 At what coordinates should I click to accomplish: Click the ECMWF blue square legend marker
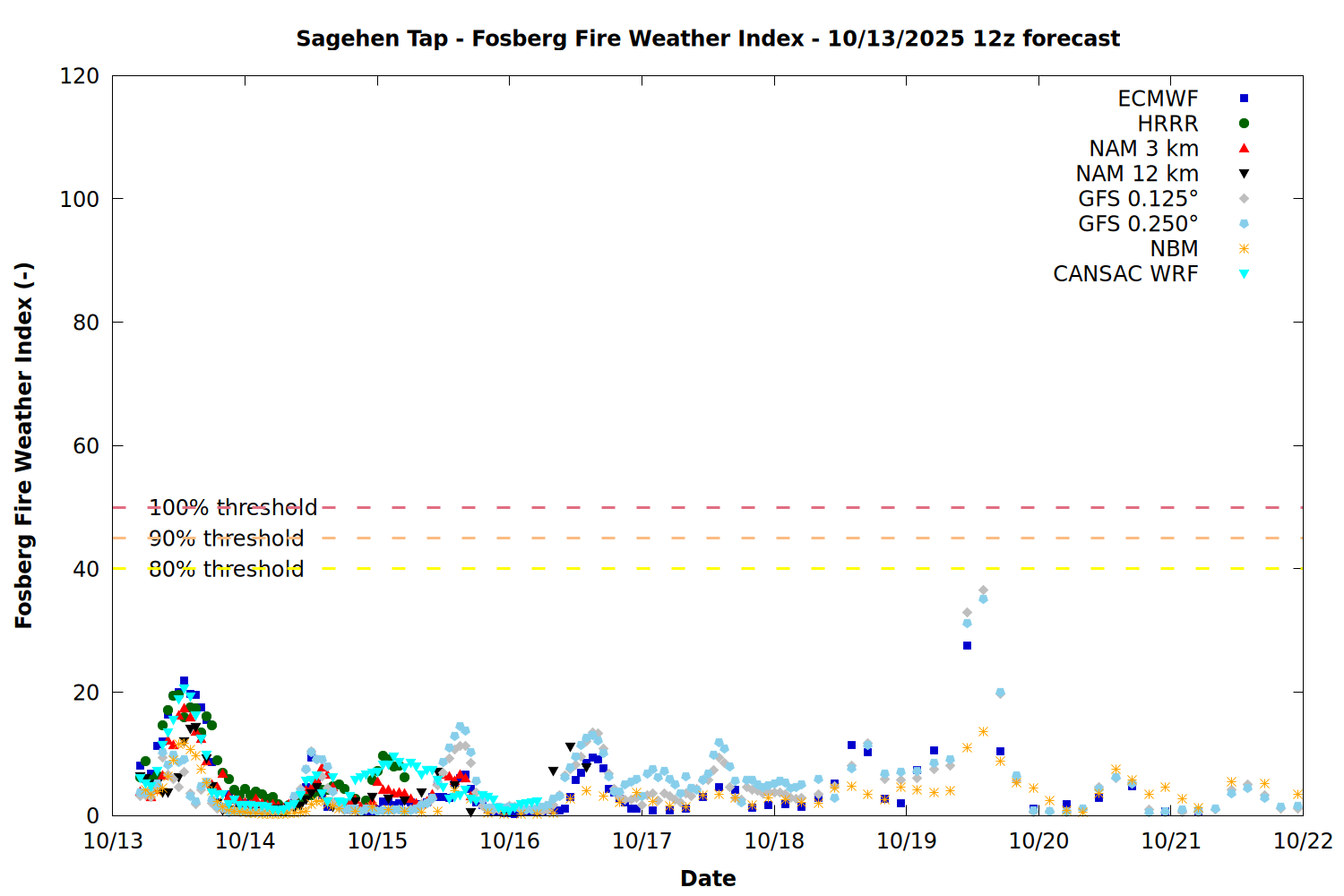pos(1244,99)
